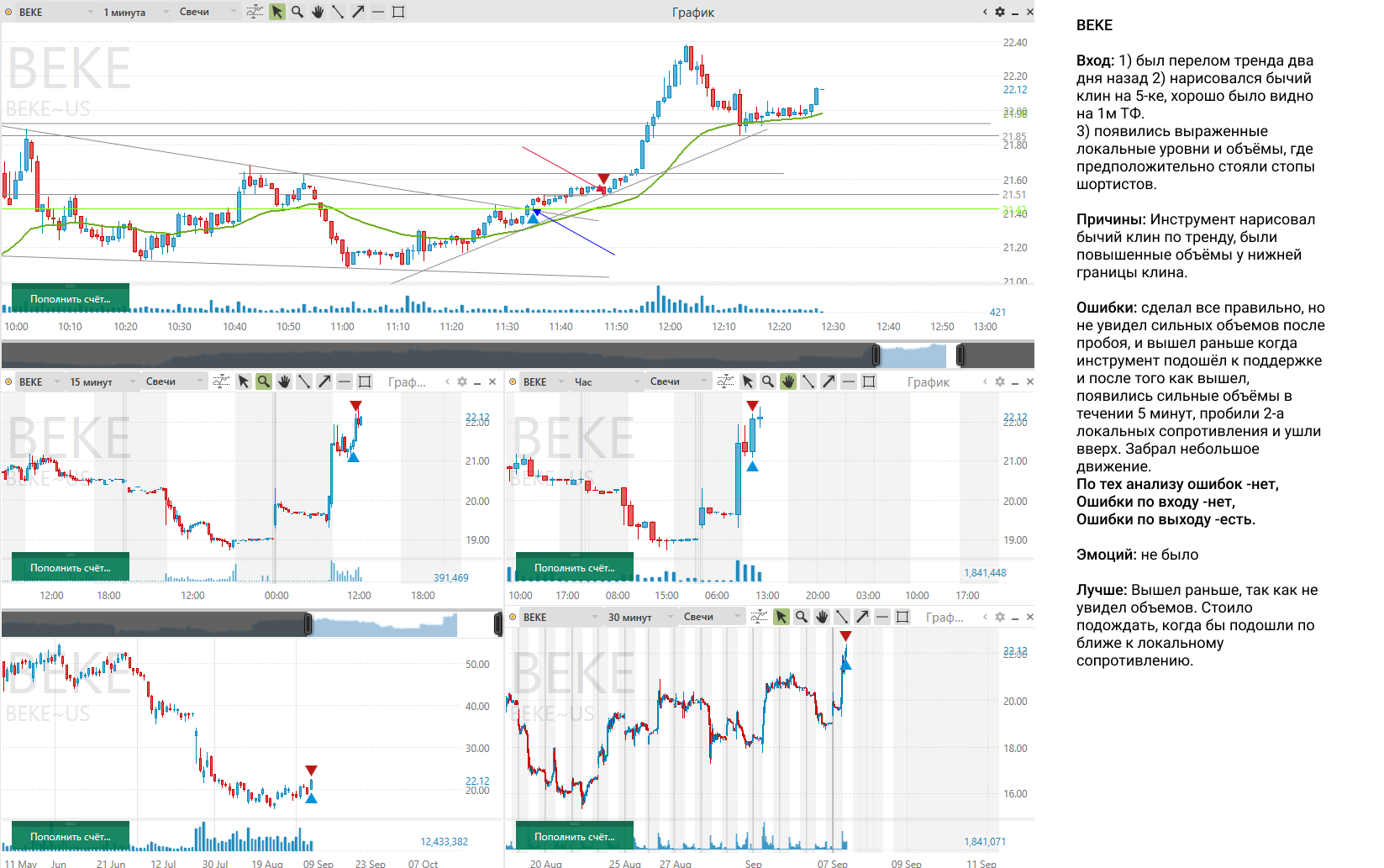Select the active cursor tool in the 30 минут chart
The height and width of the screenshot is (868, 1384).
[781, 617]
